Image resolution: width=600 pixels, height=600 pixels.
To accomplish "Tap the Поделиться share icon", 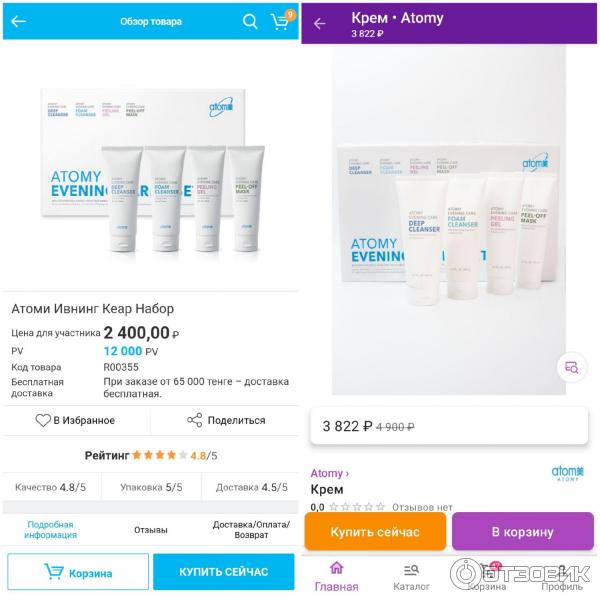I will [x=194, y=420].
